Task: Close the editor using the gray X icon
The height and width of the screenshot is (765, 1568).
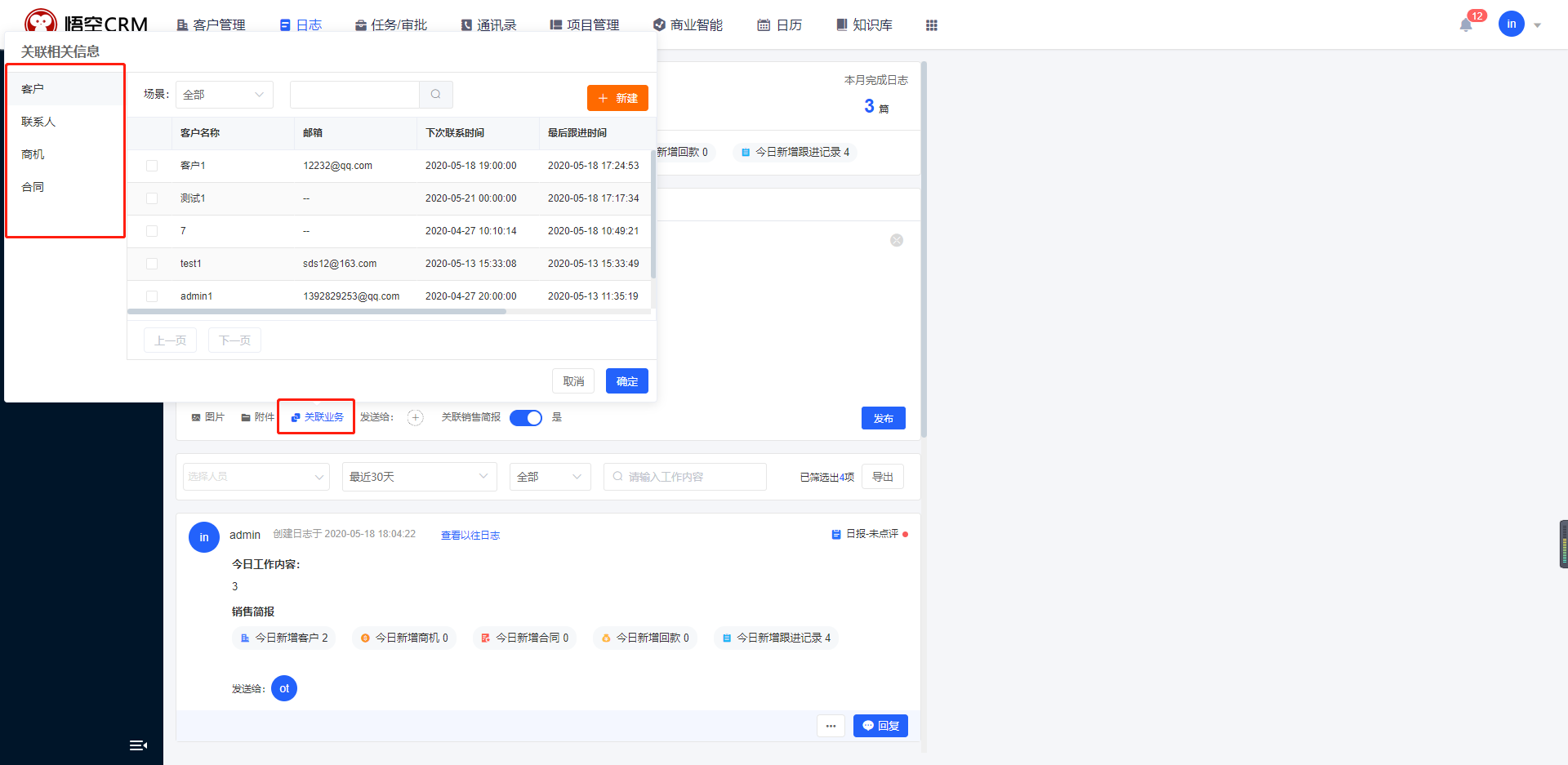Action: tap(897, 240)
